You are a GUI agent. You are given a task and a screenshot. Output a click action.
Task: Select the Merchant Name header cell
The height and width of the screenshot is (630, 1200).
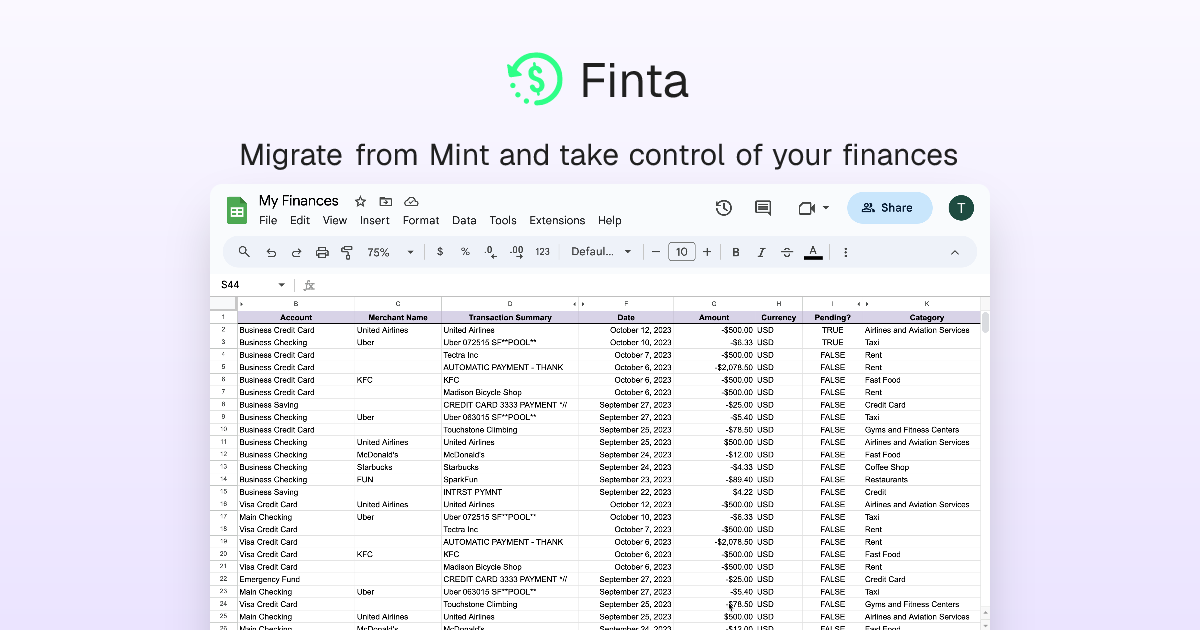click(x=398, y=317)
